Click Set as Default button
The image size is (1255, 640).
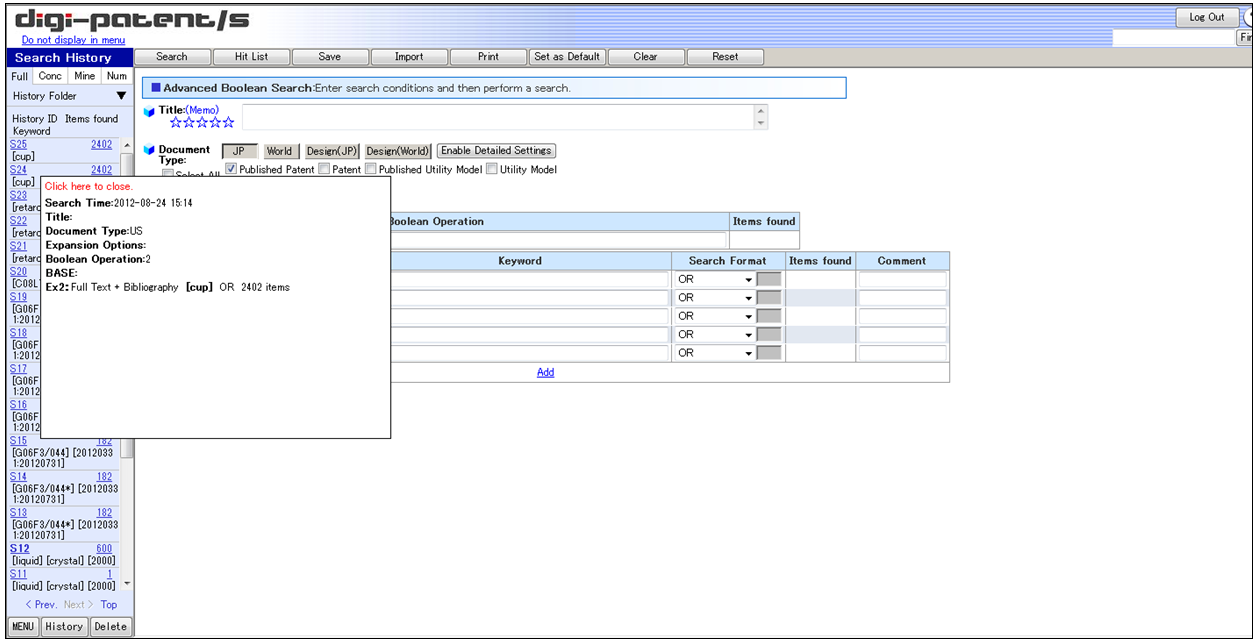[x=567, y=57]
